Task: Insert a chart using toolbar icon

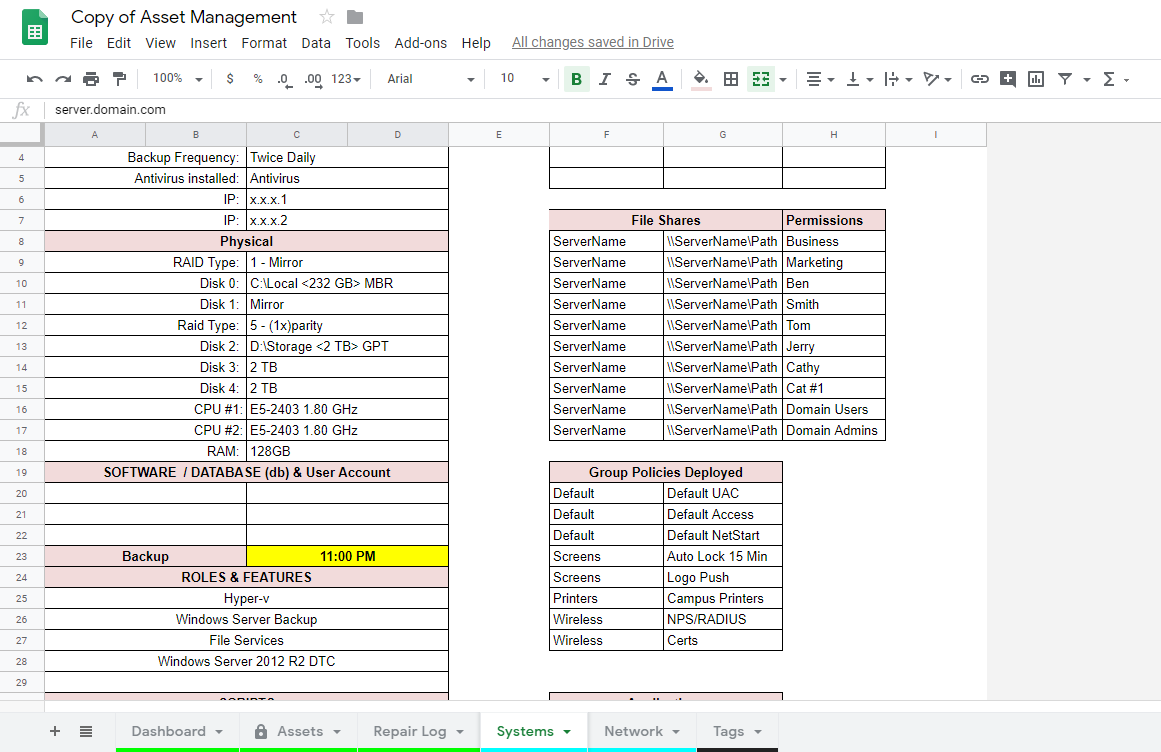Action: pos(1036,79)
